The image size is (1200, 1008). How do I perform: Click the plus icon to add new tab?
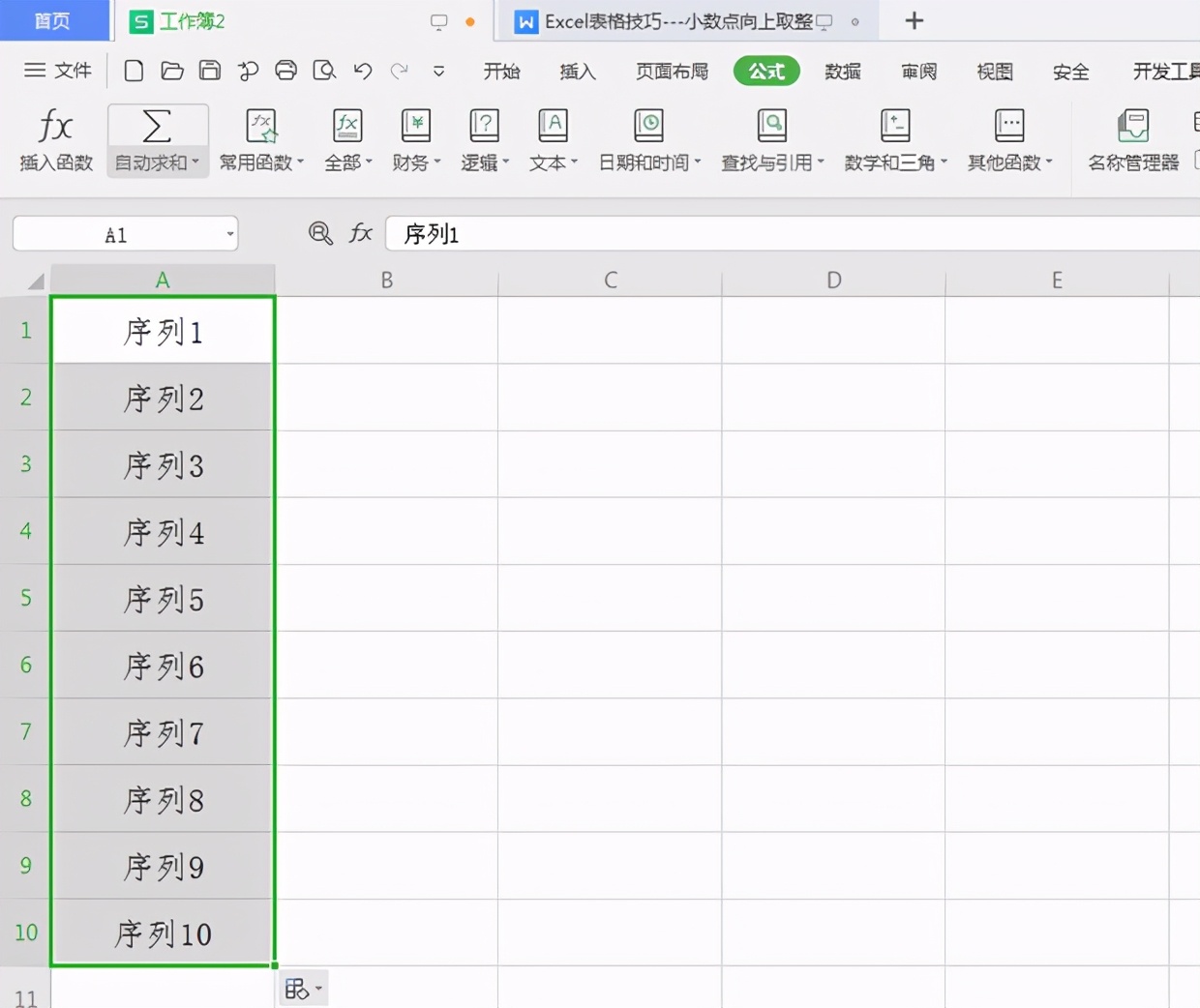[915, 20]
